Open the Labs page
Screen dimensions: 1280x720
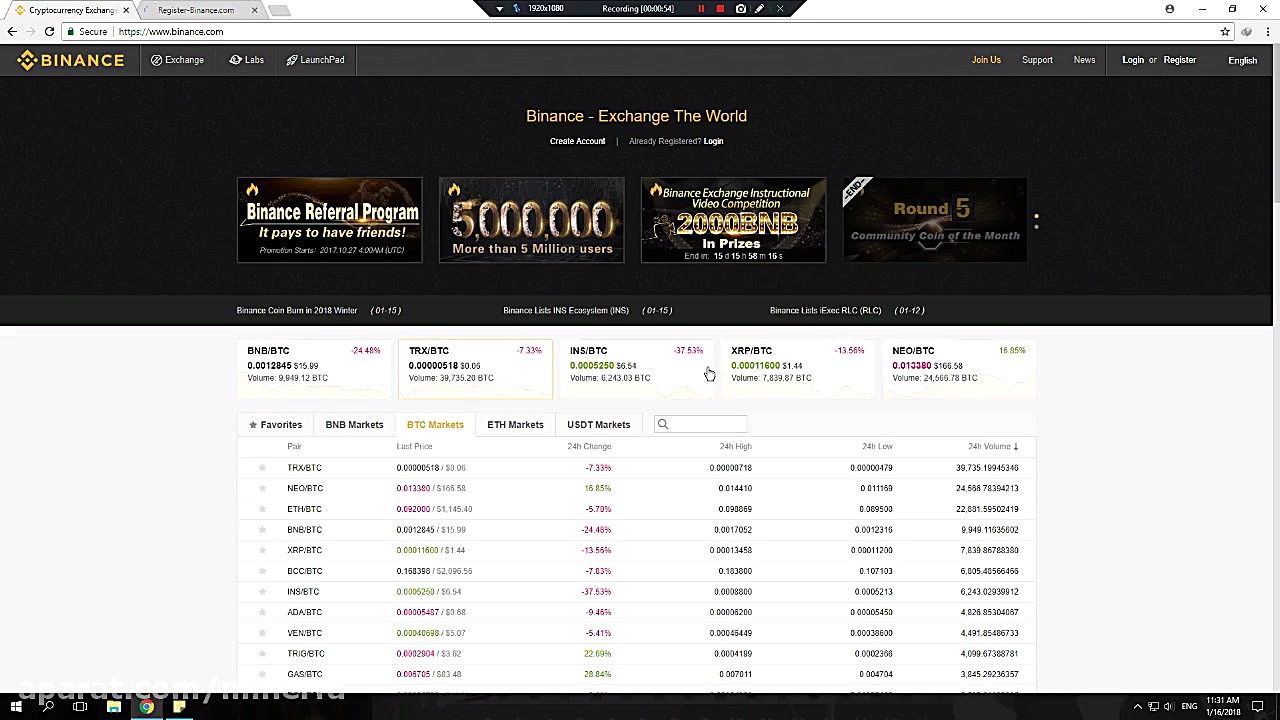[x=246, y=60]
